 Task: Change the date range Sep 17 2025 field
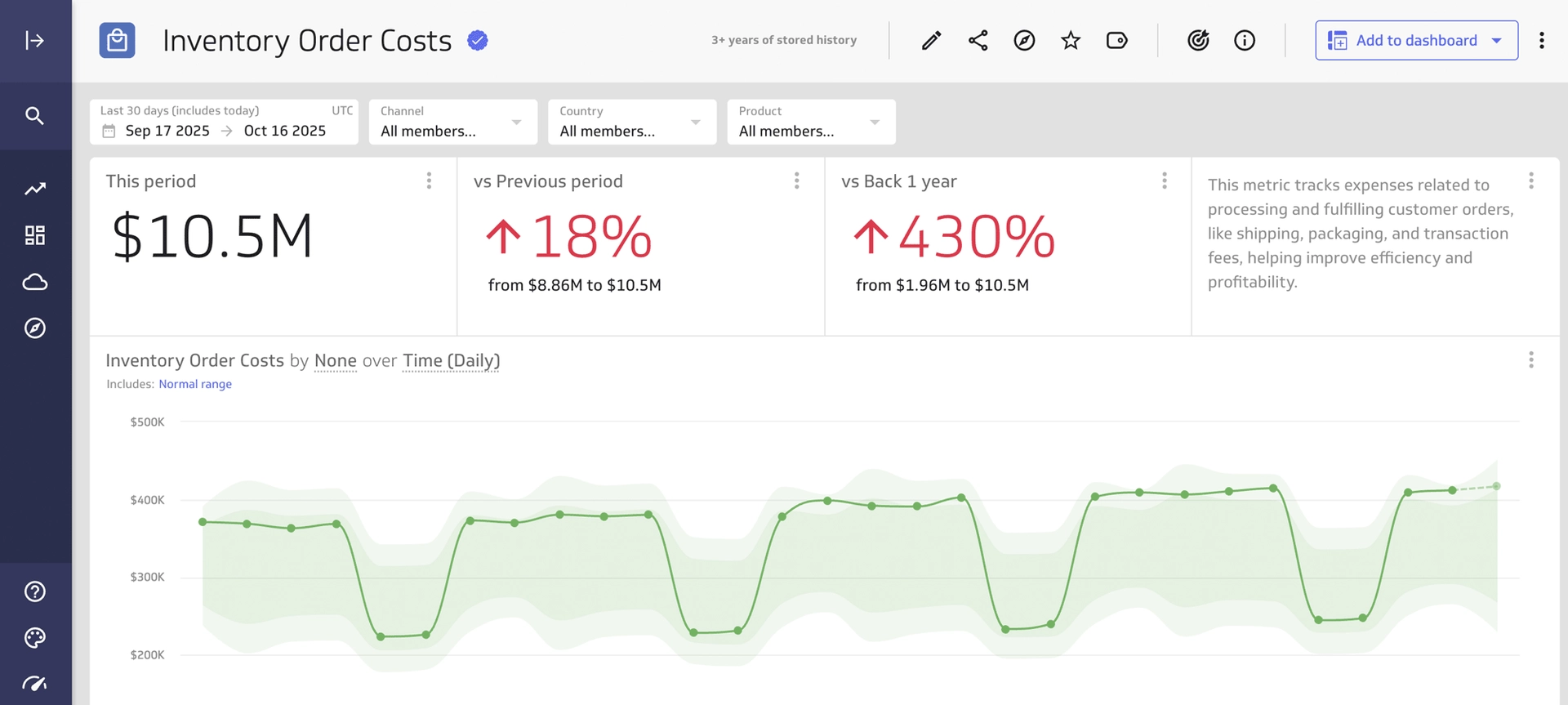point(167,131)
